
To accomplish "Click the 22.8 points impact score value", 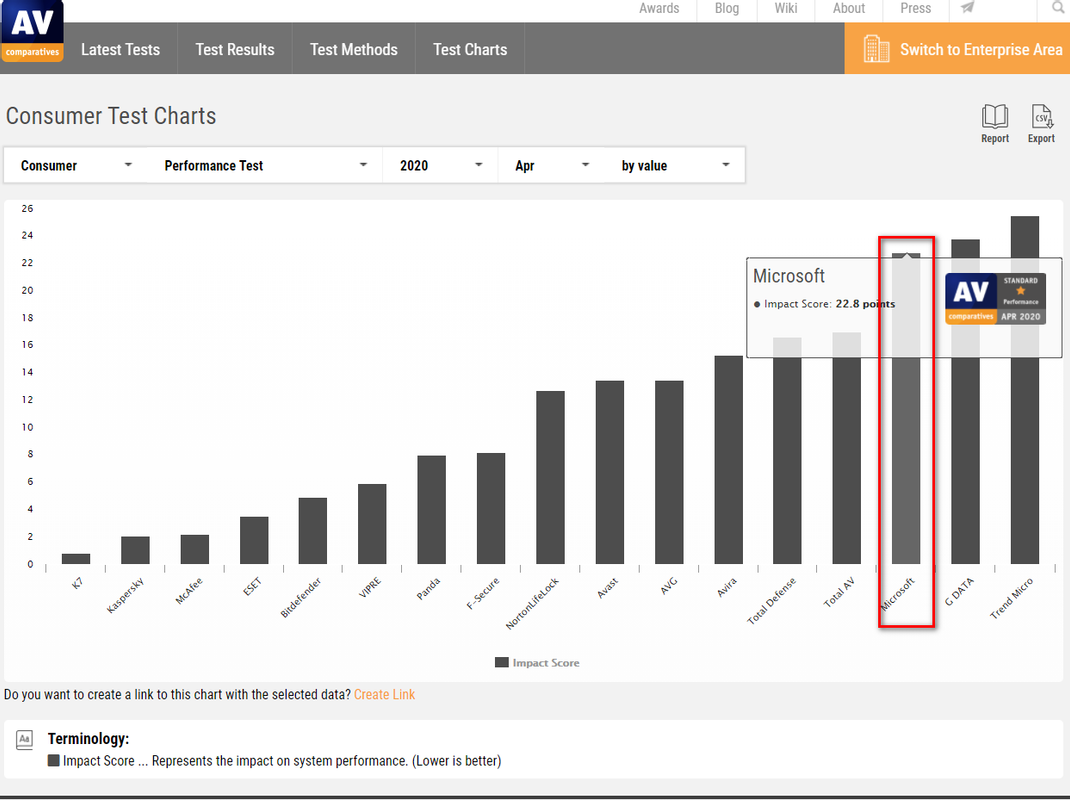I will (865, 304).
